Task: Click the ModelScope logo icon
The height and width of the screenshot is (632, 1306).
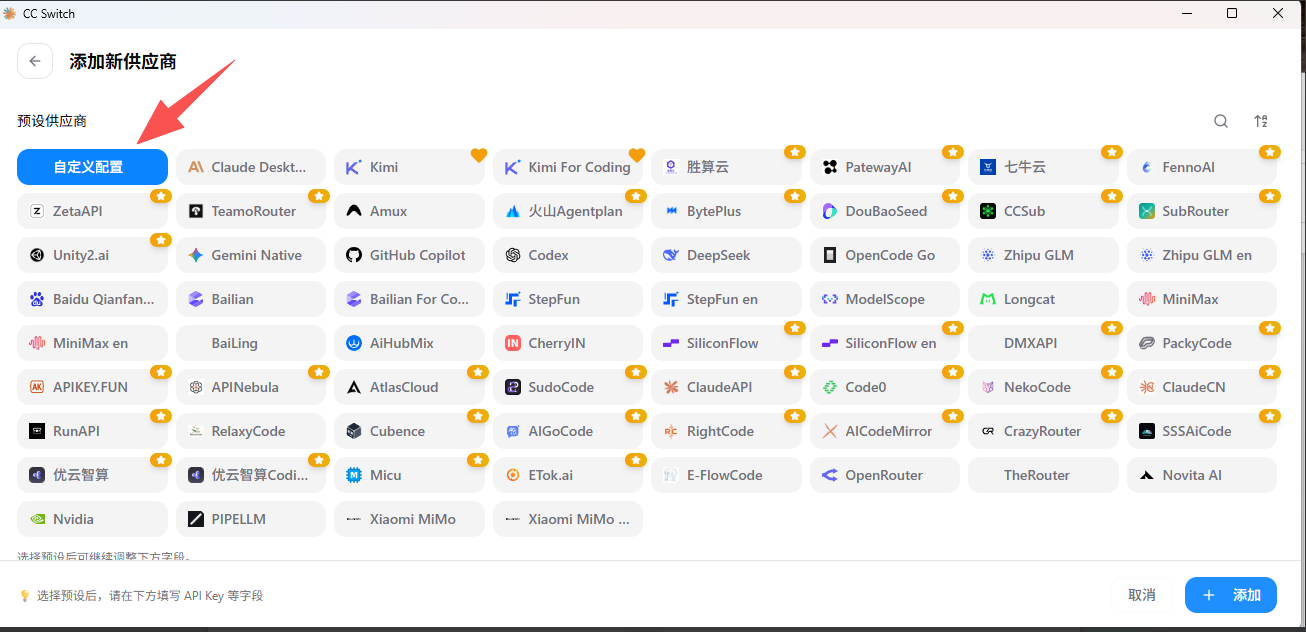Action: click(830, 299)
